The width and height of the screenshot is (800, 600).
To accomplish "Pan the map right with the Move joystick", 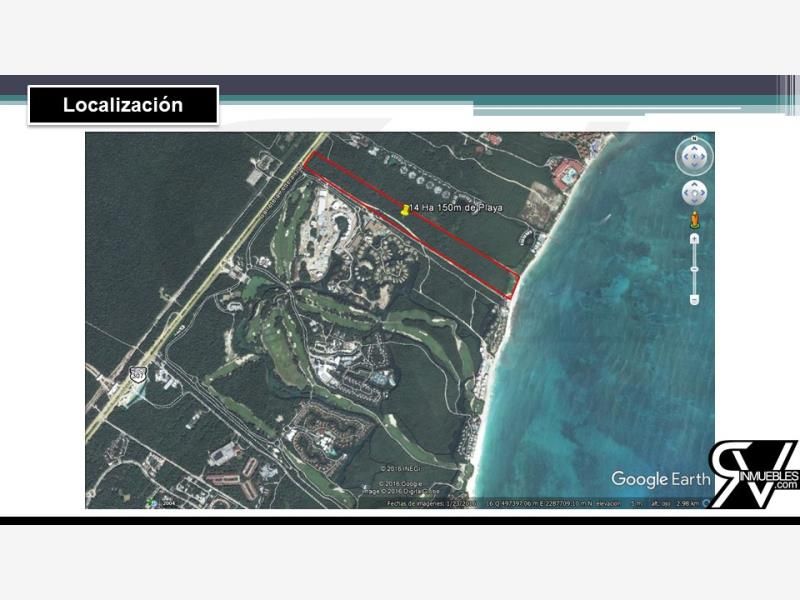I will [x=702, y=193].
